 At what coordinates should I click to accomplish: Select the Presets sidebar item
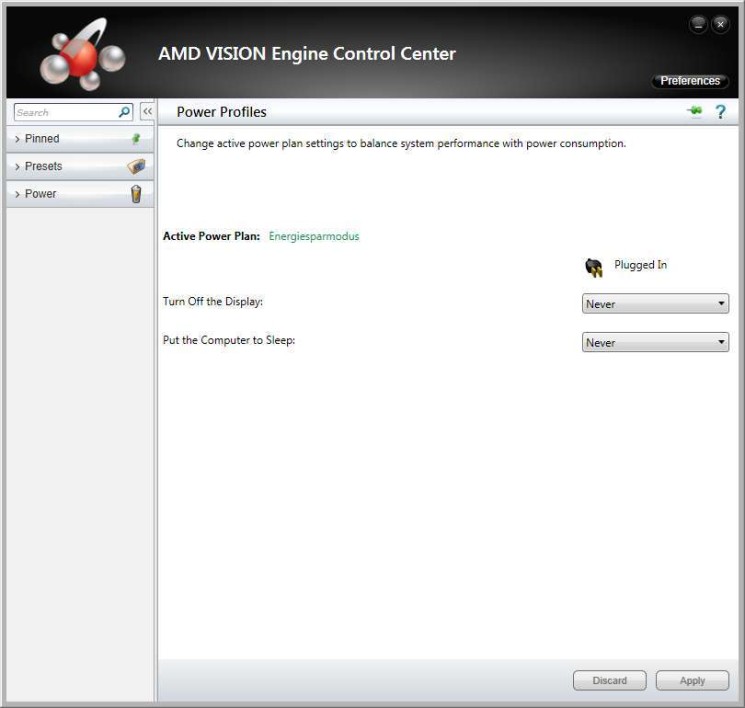point(80,166)
